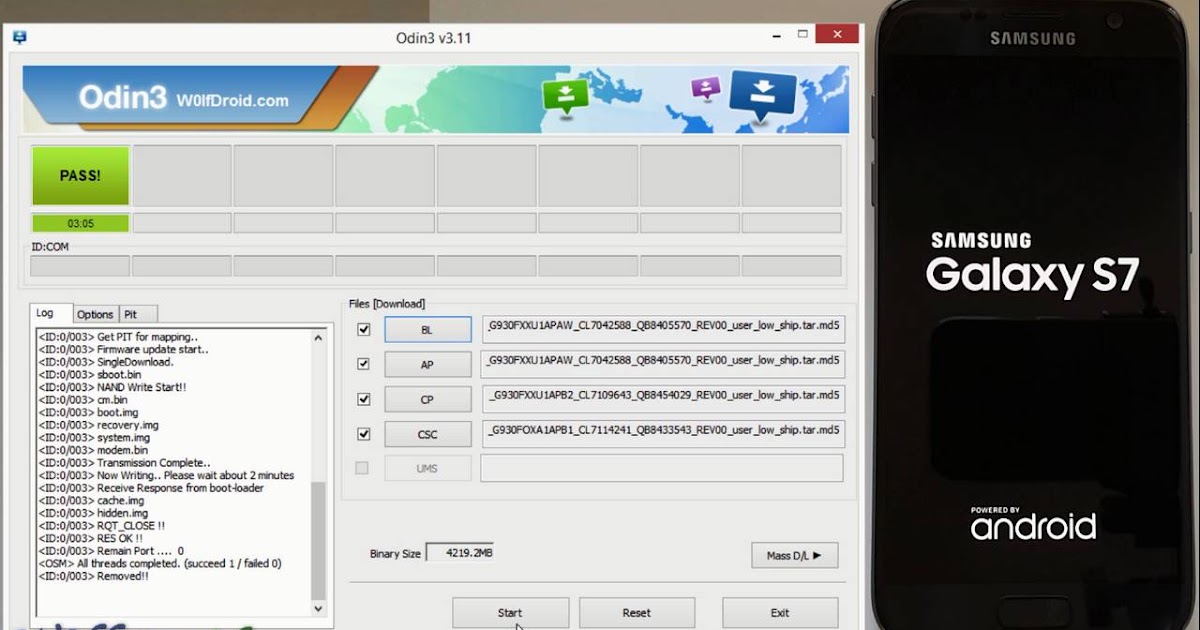Toggle the CP file checkbox

point(363,399)
